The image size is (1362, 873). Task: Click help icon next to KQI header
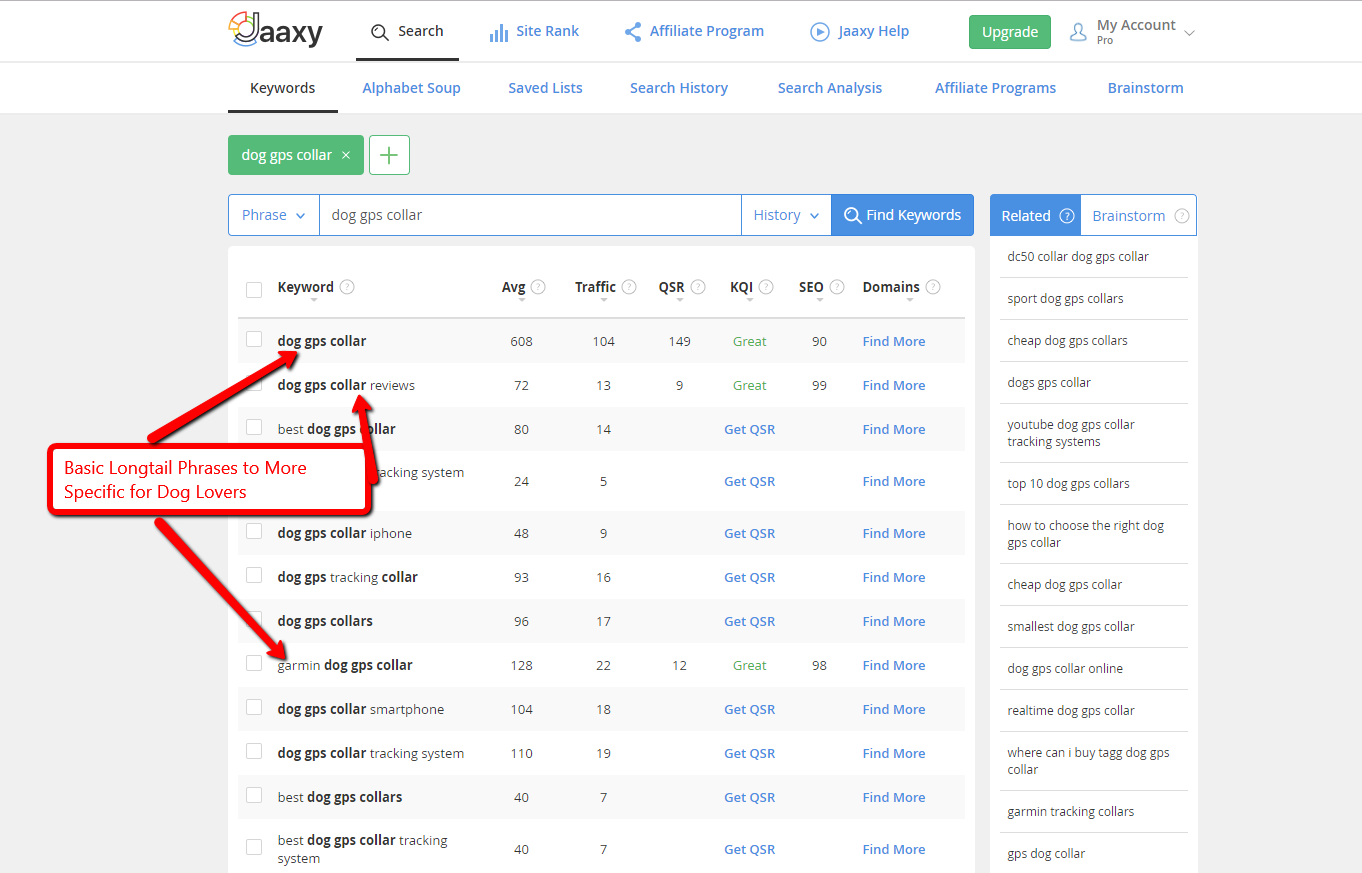[x=766, y=287]
